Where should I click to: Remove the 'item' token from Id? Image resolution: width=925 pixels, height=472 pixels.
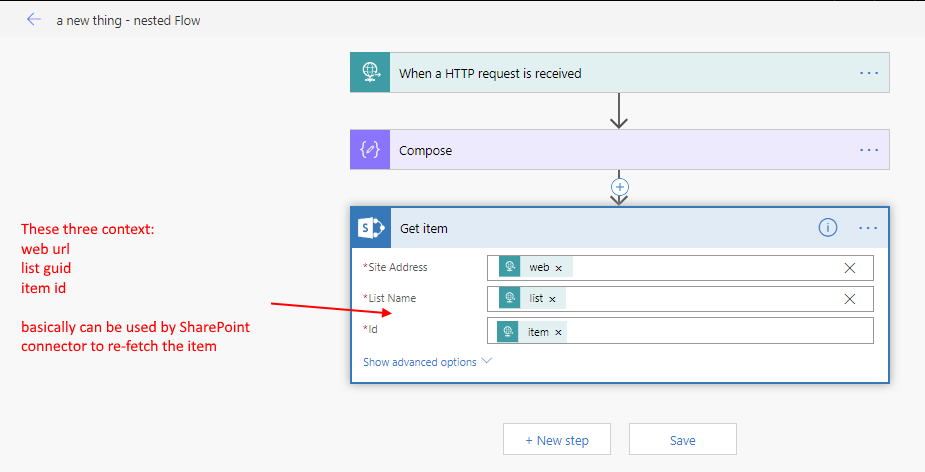558,332
